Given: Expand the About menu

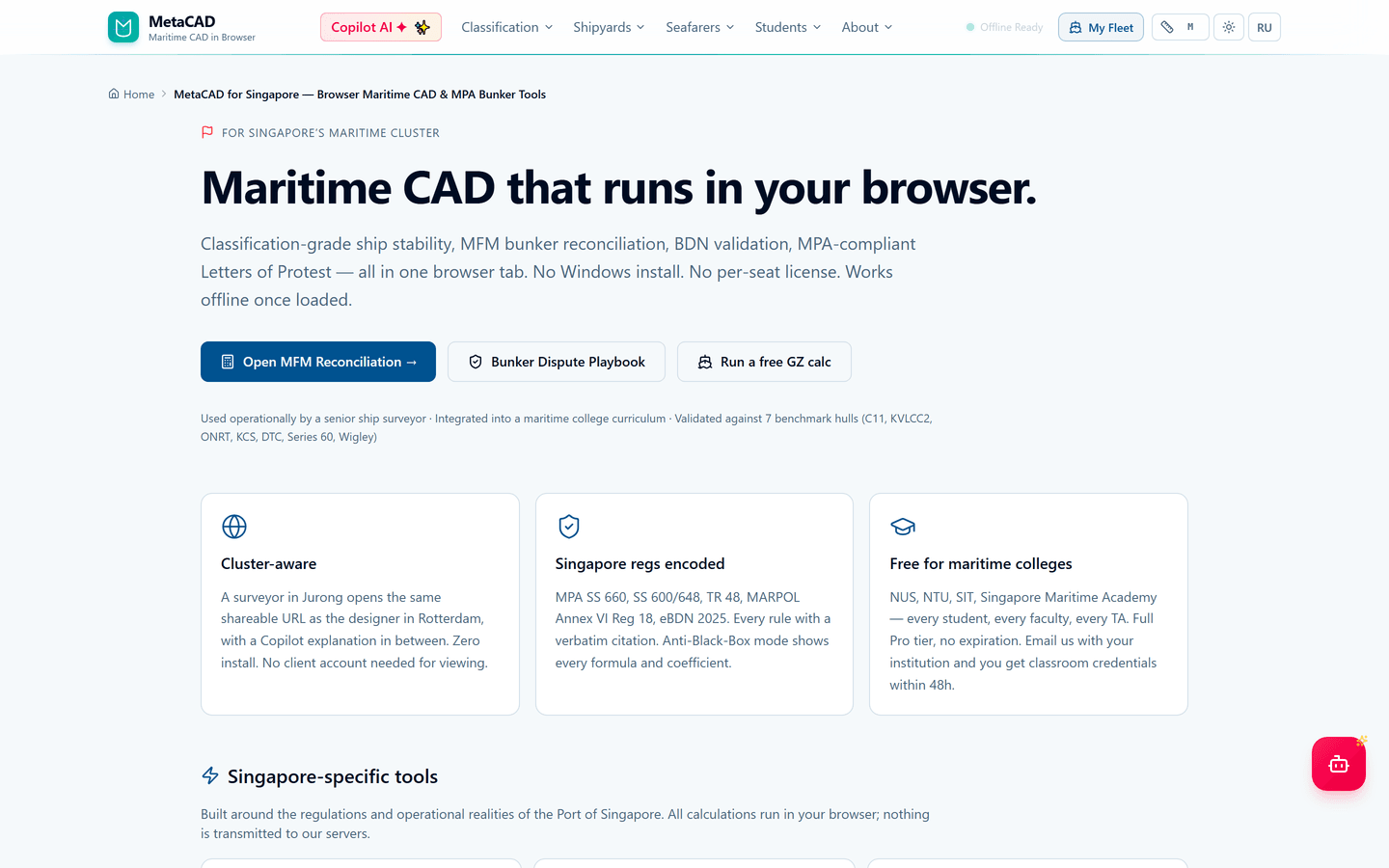Looking at the screenshot, I should (x=867, y=27).
